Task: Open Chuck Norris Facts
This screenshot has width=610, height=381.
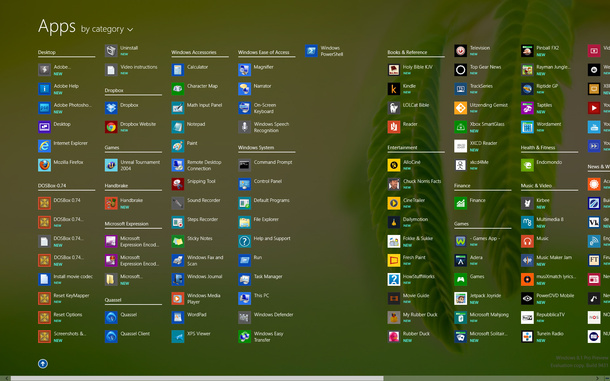Action: (x=415, y=184)
